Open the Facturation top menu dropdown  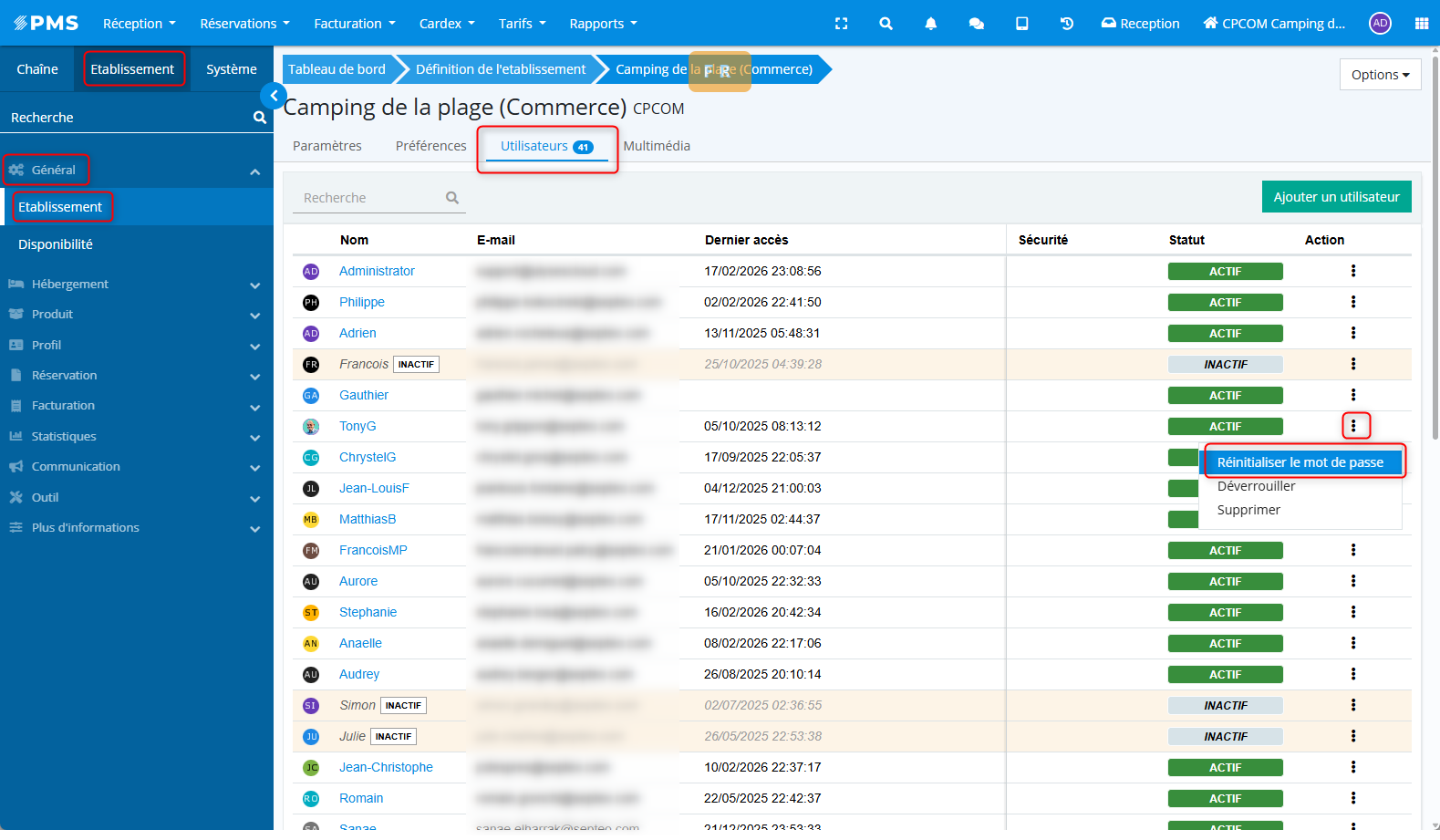point(354,24)
